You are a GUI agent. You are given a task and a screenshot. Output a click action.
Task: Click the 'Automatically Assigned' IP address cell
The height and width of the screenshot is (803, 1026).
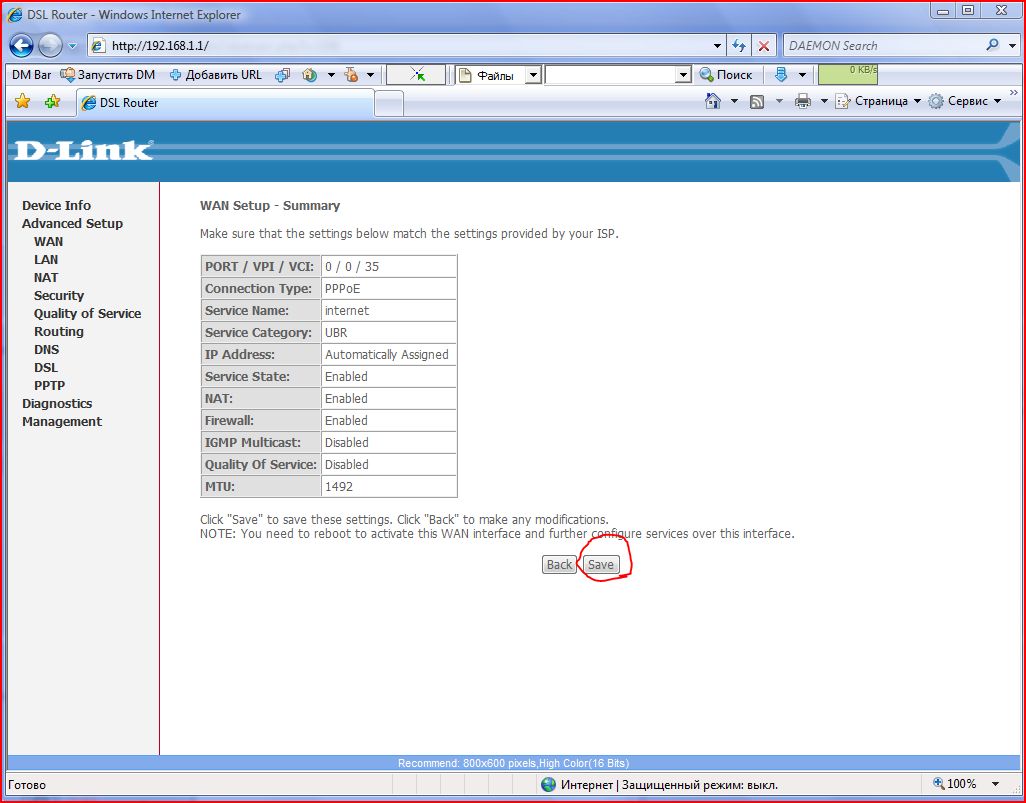pyautogui.click(x=389, y=355)
